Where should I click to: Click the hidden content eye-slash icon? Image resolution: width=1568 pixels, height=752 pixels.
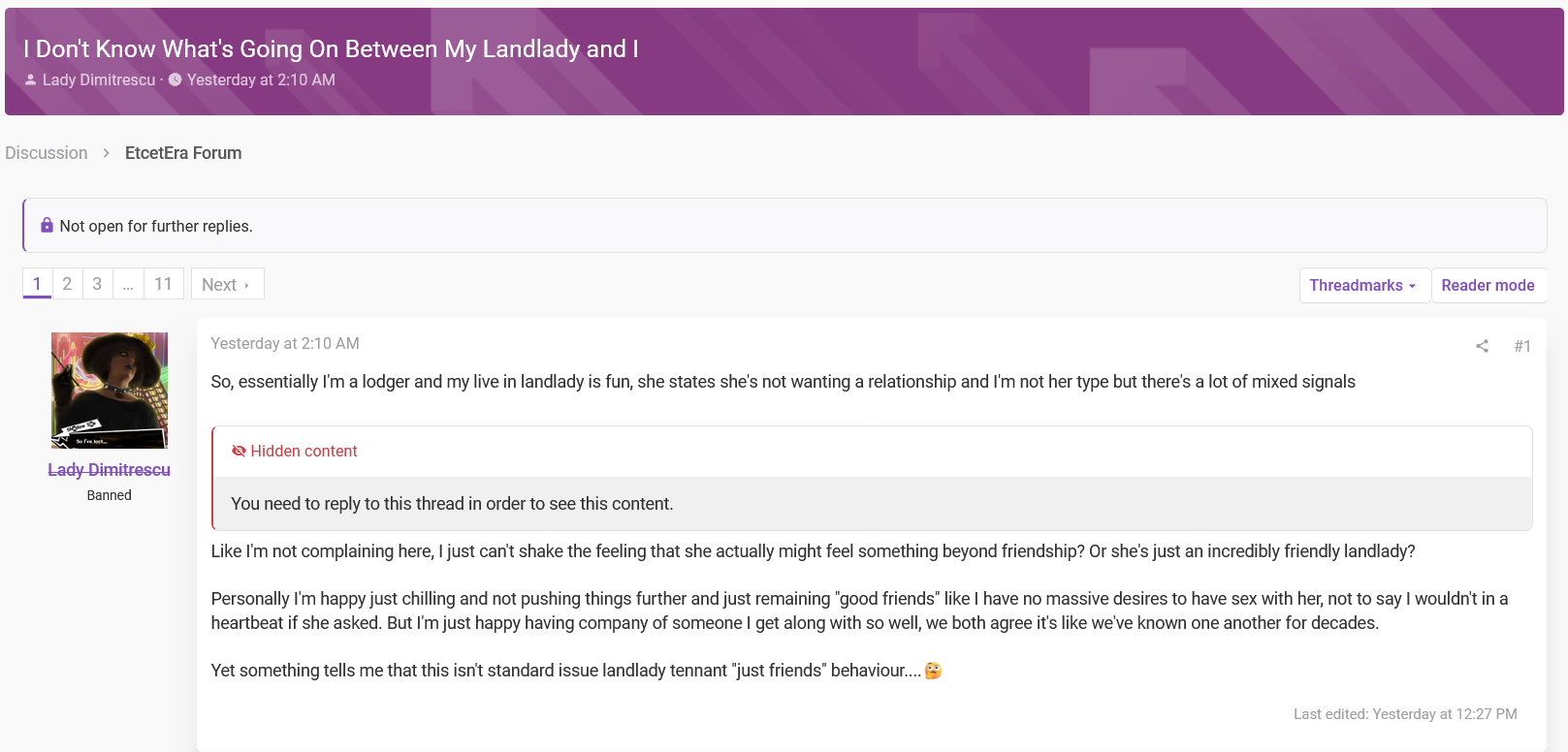239,451
